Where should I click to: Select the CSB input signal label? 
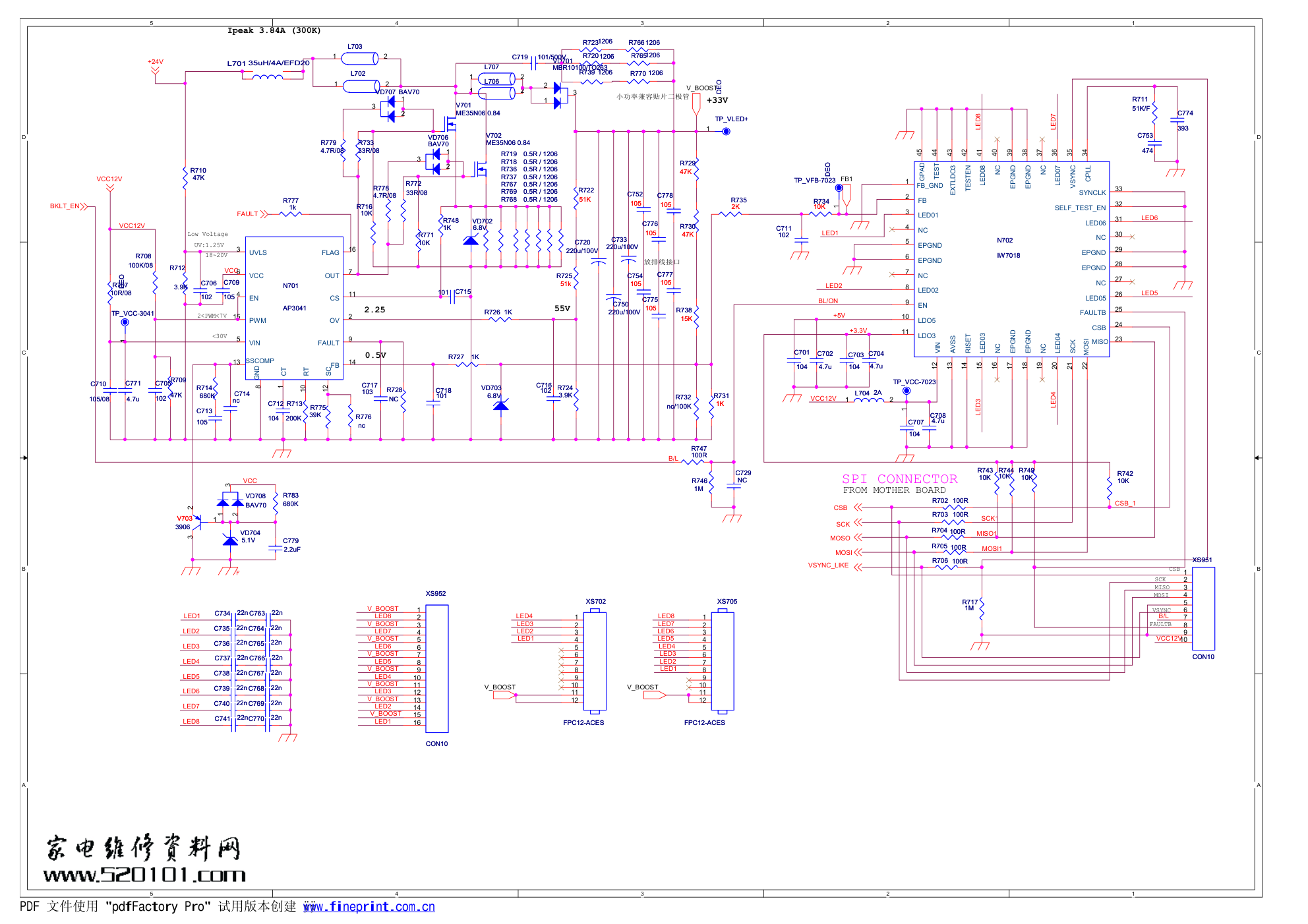coord(840,508)
